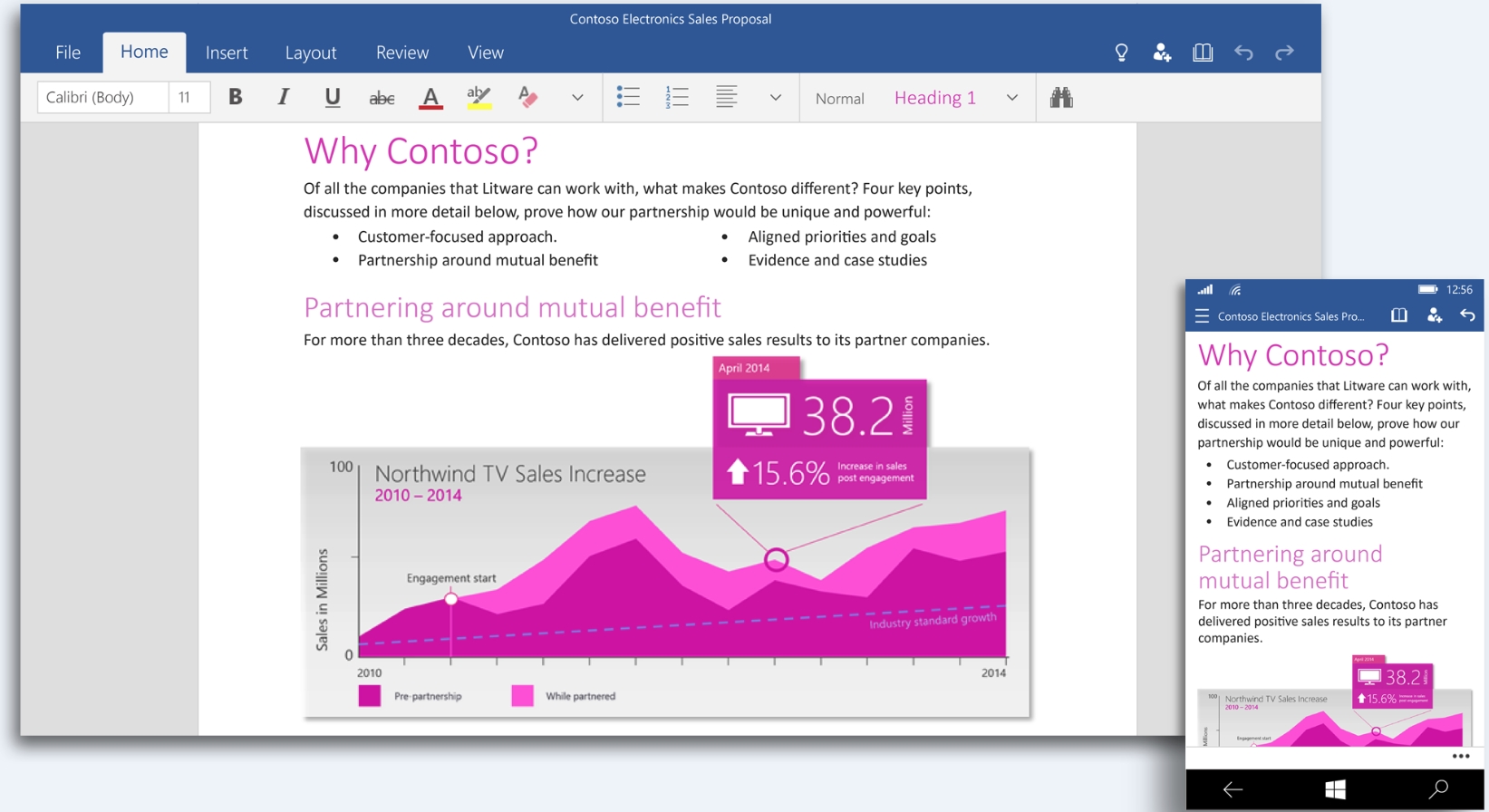
Task: Select the yellow text highlight tool
Action: tap(479, 98)
